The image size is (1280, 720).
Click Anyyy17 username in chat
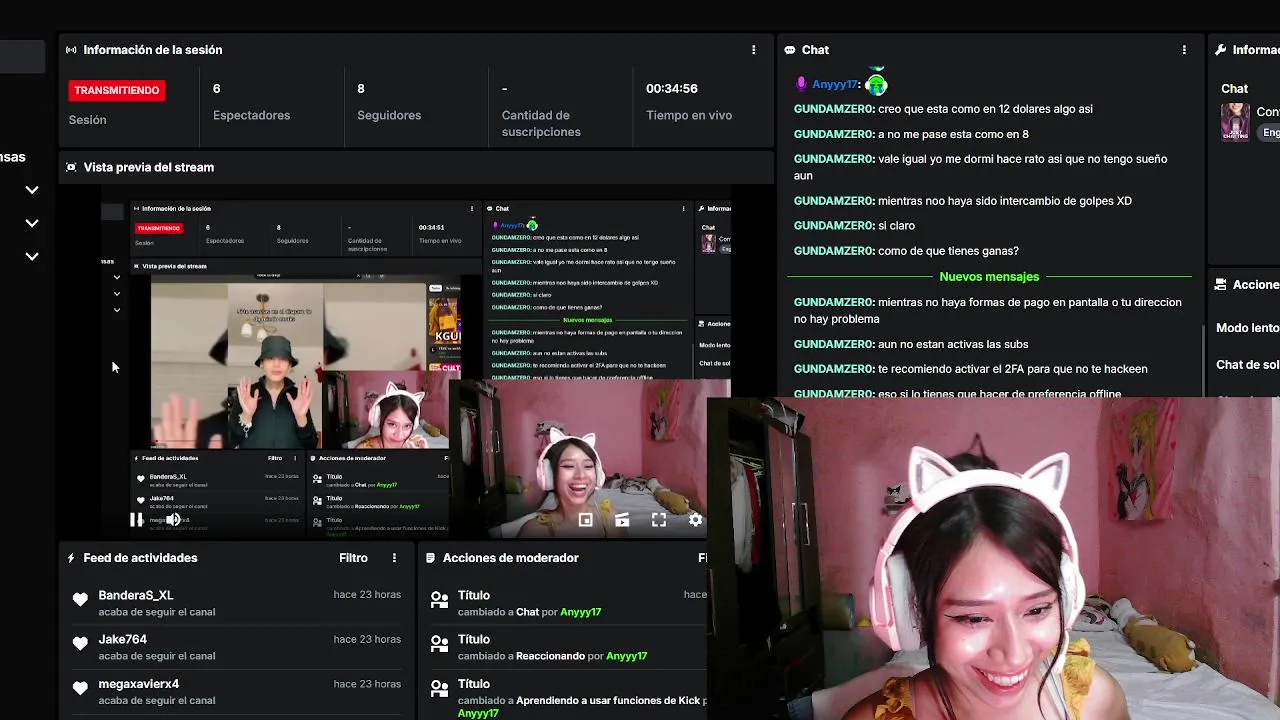click(835, 85)
